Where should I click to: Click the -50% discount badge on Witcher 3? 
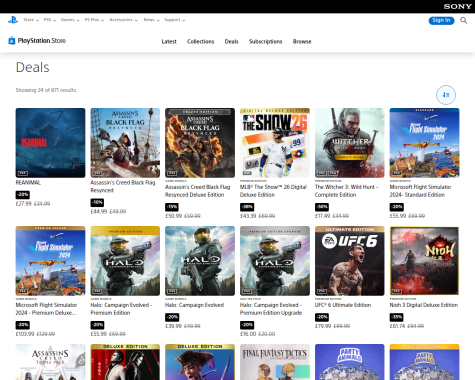tap(322, 207)
